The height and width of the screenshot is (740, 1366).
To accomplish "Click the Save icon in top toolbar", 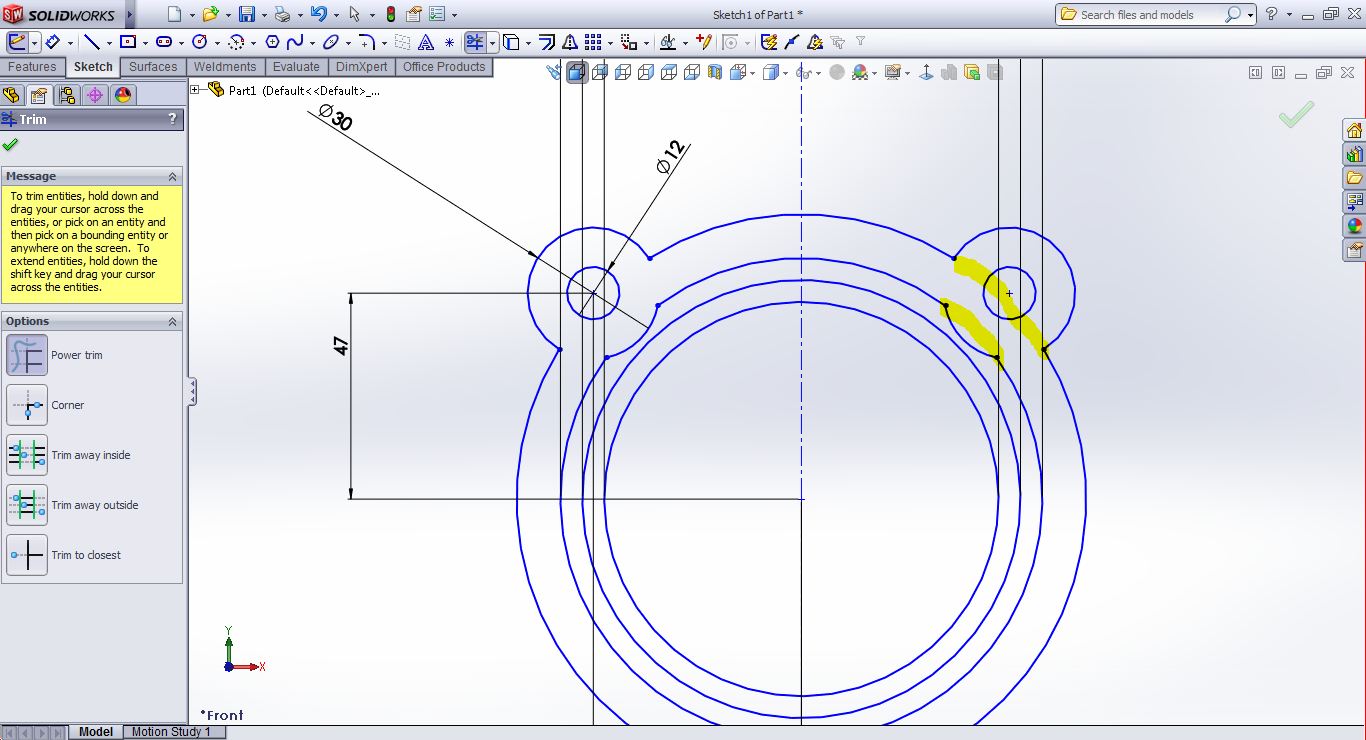I will point(246,14).
